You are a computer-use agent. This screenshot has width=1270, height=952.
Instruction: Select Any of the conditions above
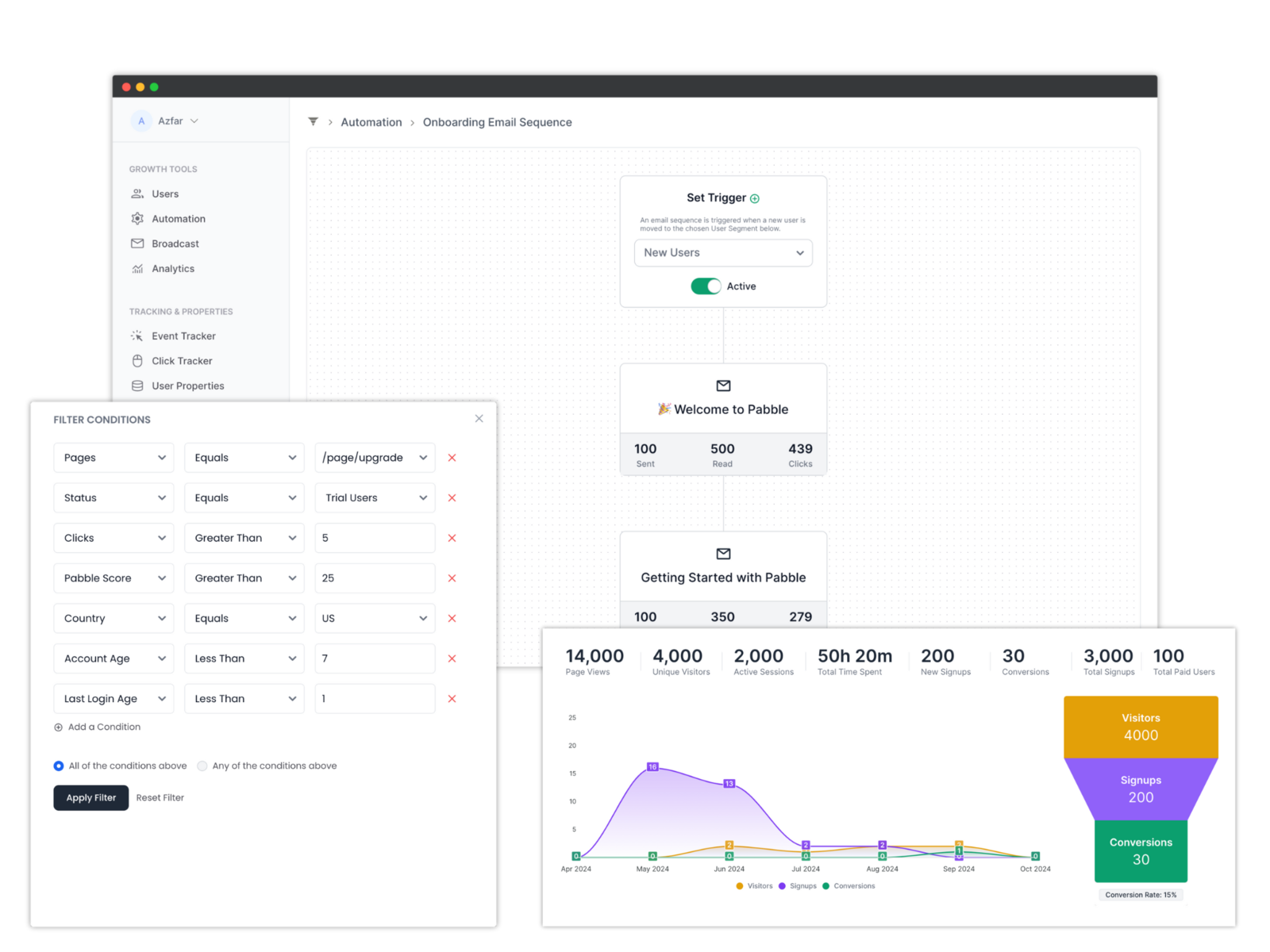(202, 766)
